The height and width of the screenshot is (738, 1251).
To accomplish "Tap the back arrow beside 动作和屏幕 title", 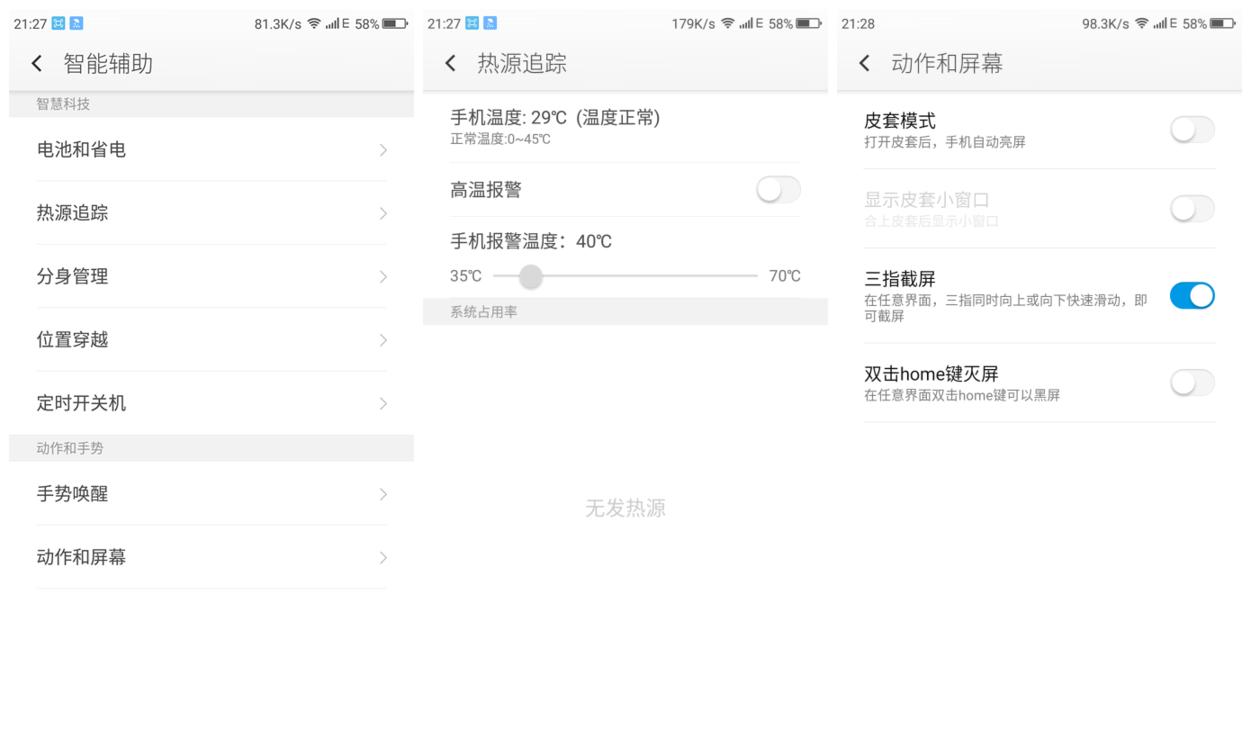I will pos(865,65).
